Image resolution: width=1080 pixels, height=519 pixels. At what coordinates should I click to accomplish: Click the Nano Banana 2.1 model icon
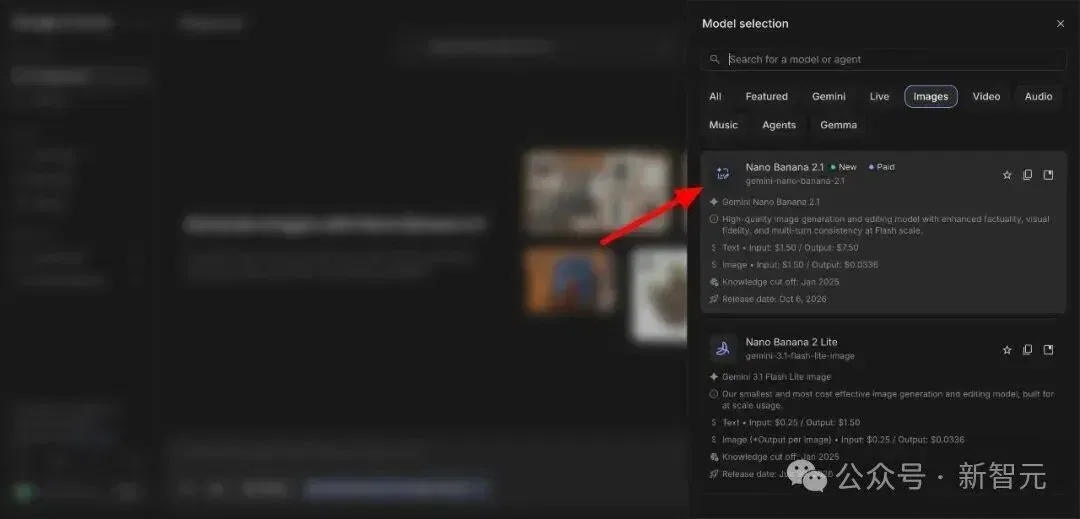[x=723, y=173]
